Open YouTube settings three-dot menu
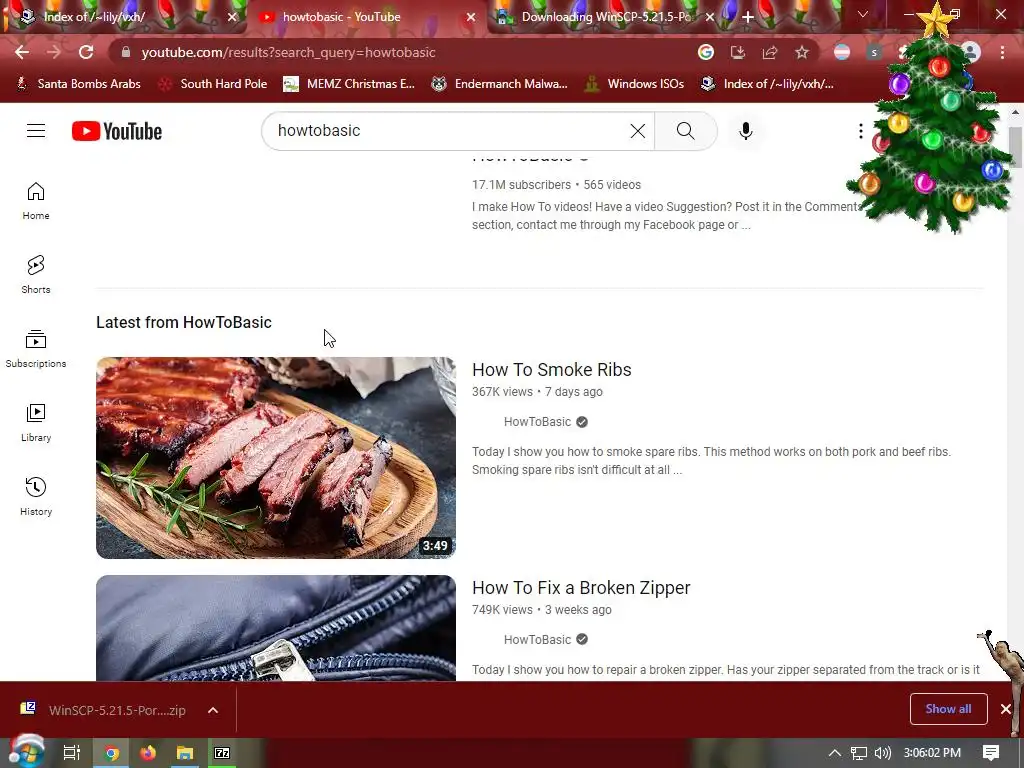The image size is (1024, 768). point(861,131)
